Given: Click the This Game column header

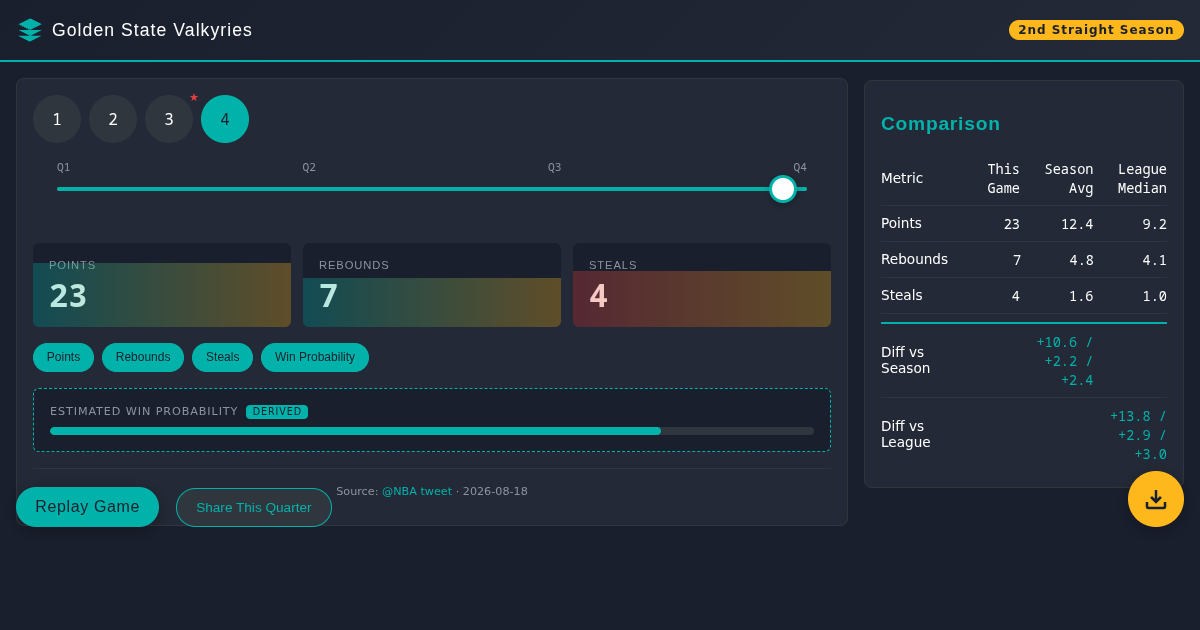Looking at the screenshot, I should [x=1003, y=179].
